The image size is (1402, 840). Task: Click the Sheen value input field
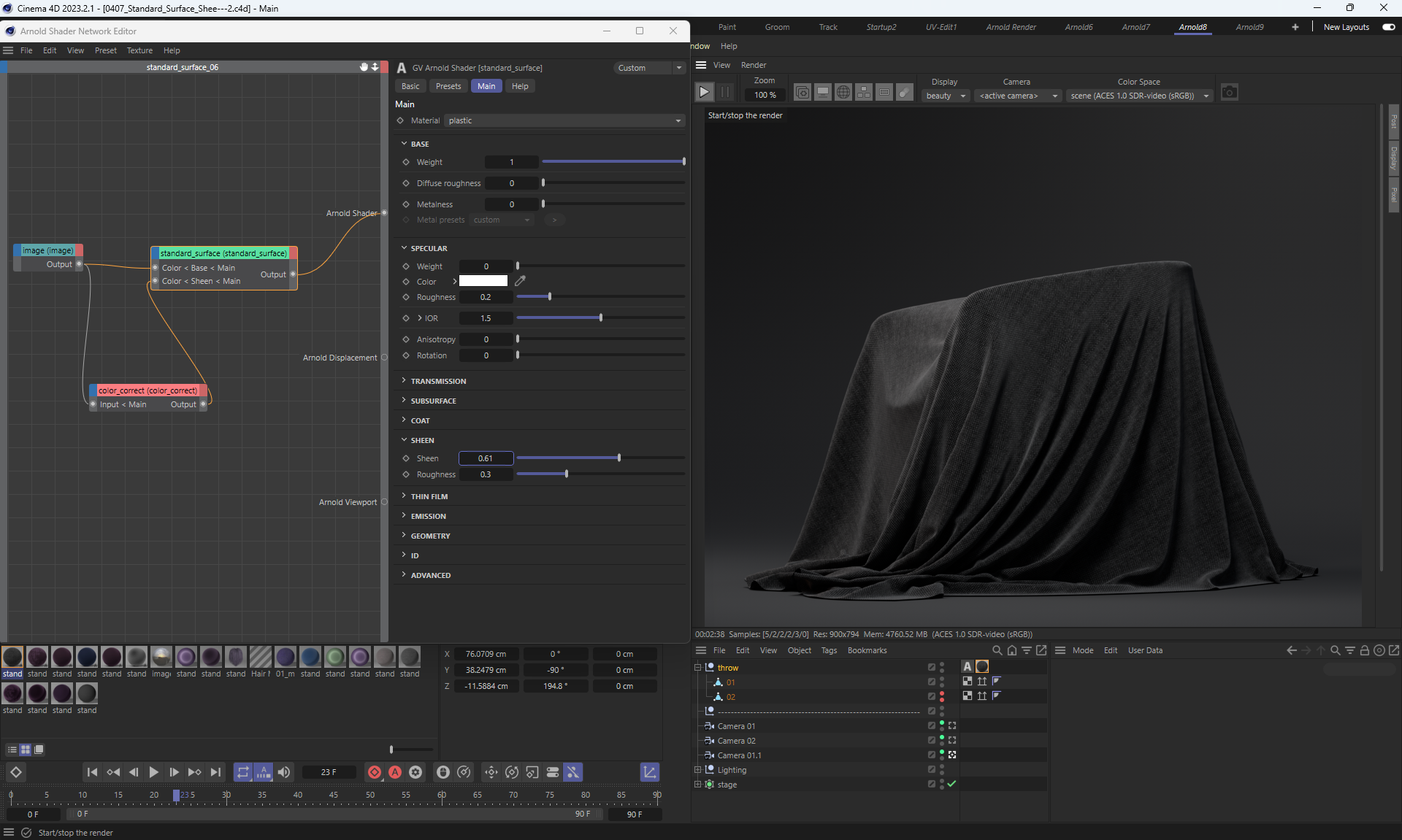[x=486, y=458]
